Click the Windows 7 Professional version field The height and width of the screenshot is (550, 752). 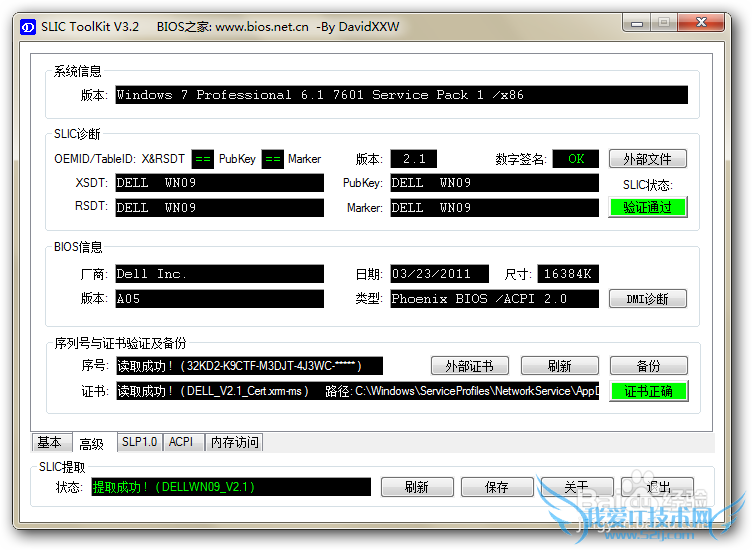[x=401, y=95]
